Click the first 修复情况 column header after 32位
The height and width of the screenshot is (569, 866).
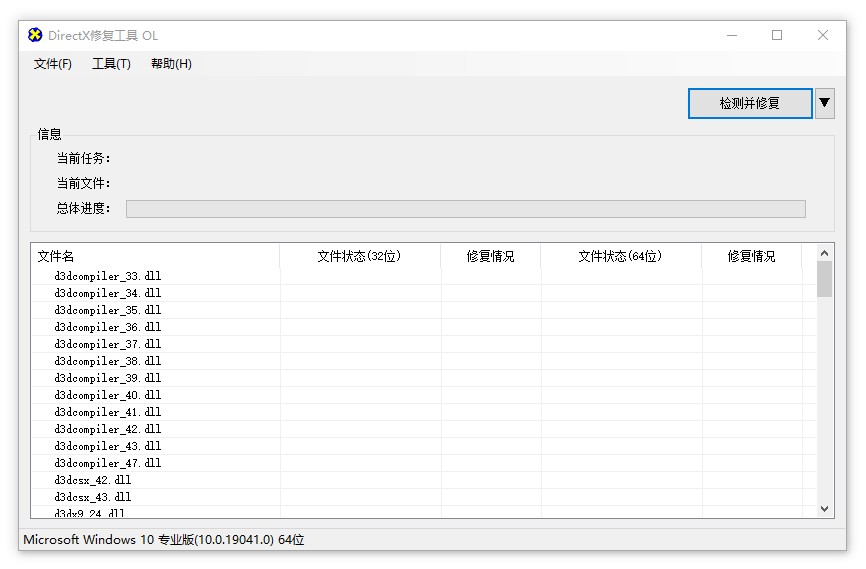pos(490,256)
